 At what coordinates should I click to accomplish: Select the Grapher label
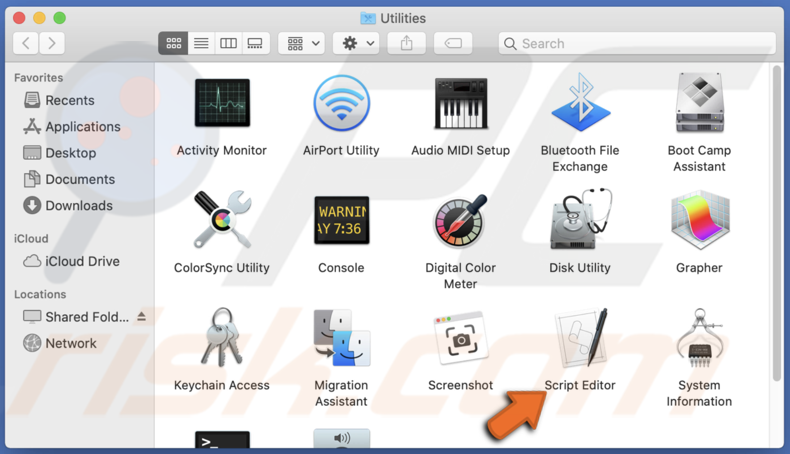[699, 268]
